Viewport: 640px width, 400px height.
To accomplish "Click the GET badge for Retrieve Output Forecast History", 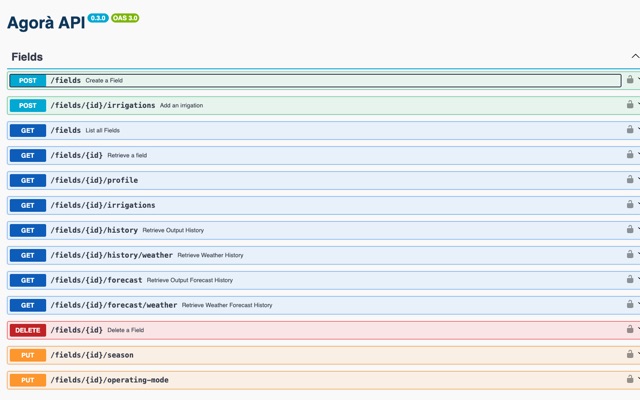I will coord(28,280).
